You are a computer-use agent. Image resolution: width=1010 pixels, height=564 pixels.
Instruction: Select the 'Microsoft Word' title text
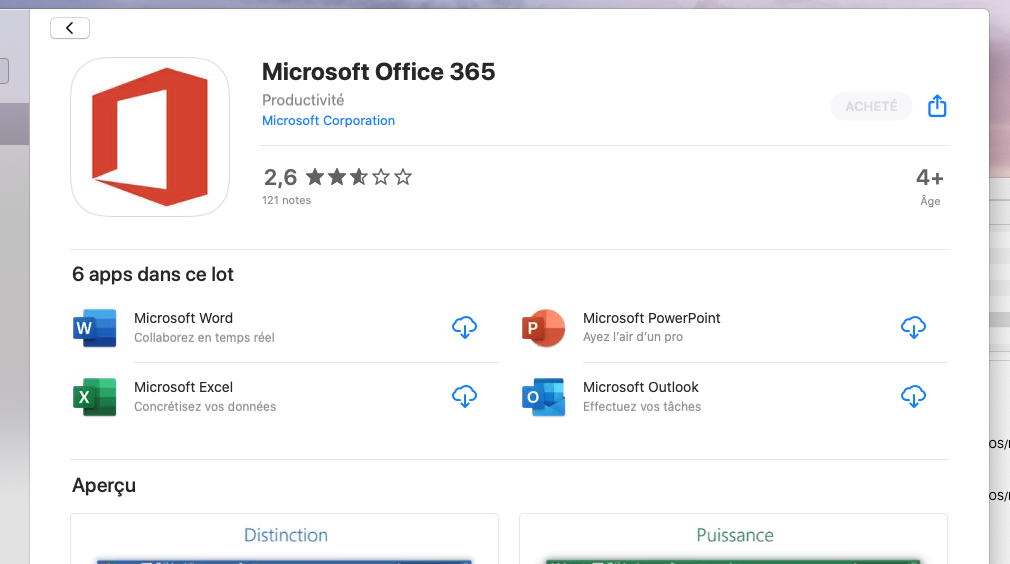[x=184, y=318]
